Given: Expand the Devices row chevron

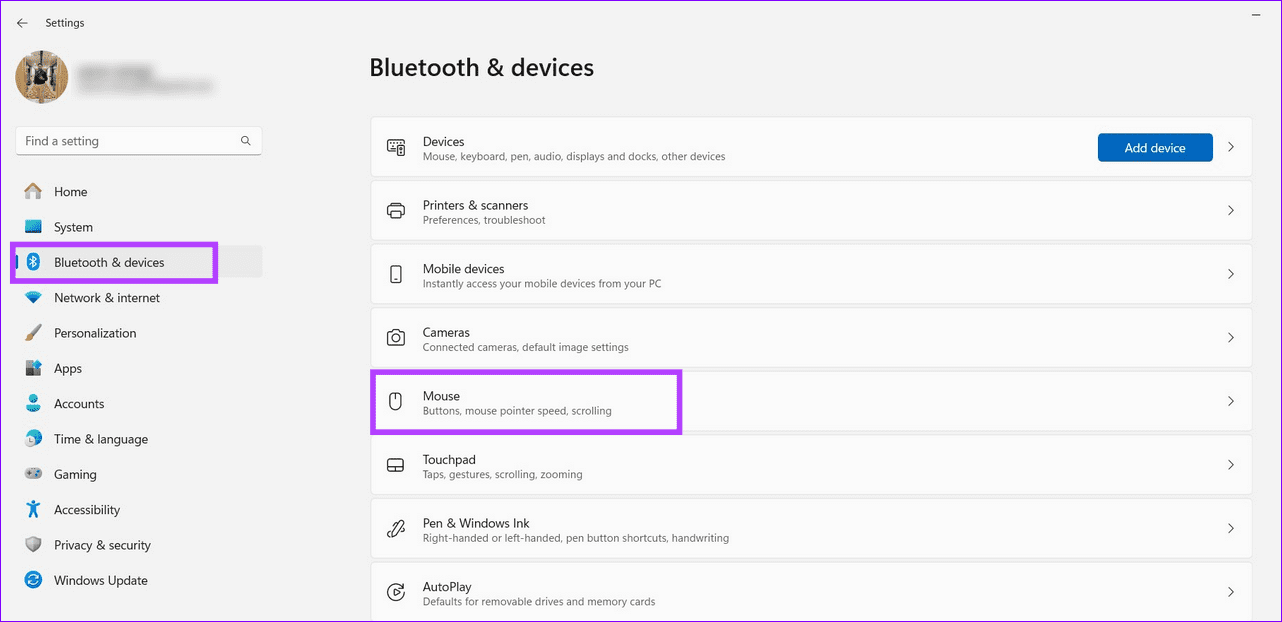Looking at the screenshot, I should point(1231,147).
